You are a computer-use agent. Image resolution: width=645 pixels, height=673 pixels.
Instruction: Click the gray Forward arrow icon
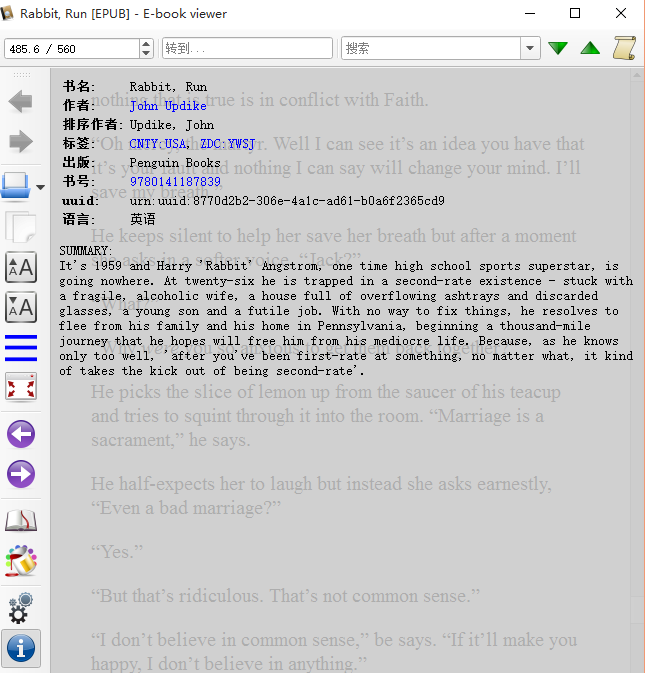coord(20,142)
